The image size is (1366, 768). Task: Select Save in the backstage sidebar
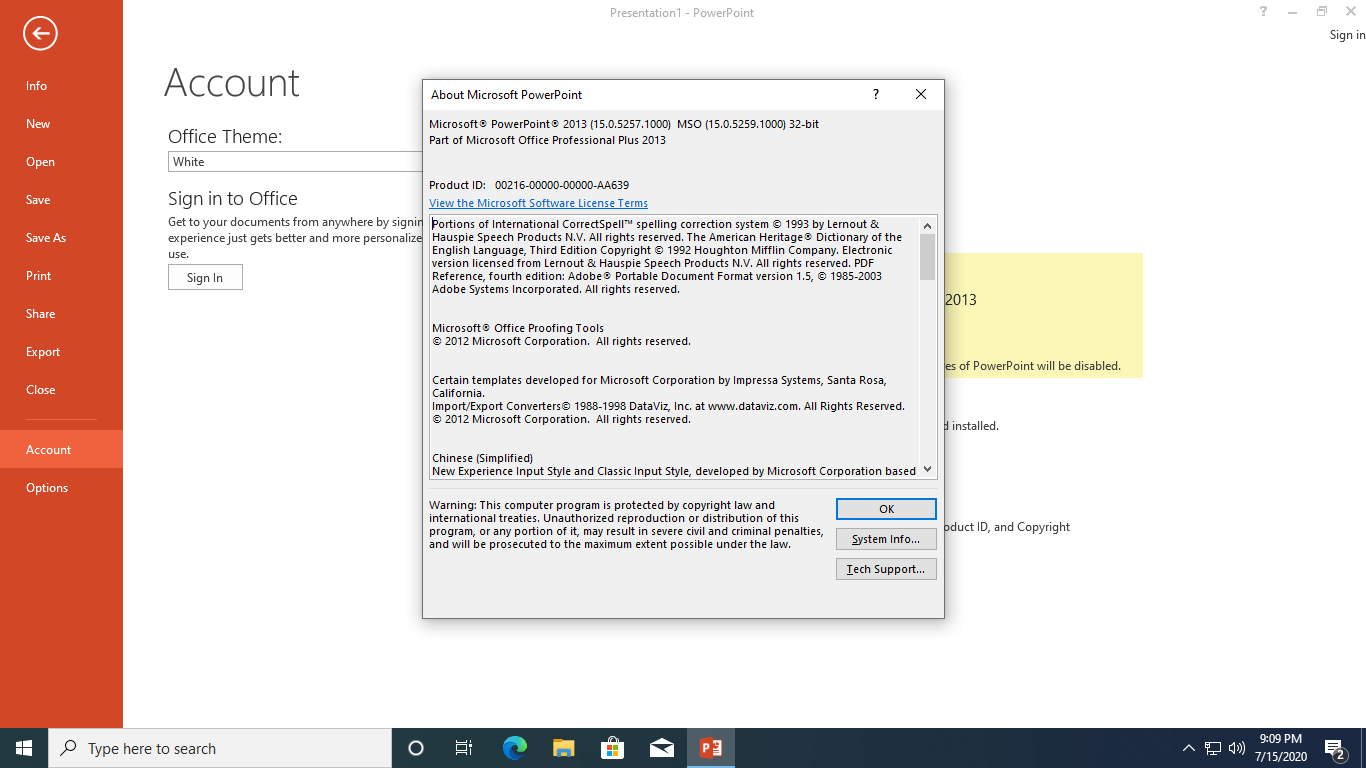coord(61,200)
